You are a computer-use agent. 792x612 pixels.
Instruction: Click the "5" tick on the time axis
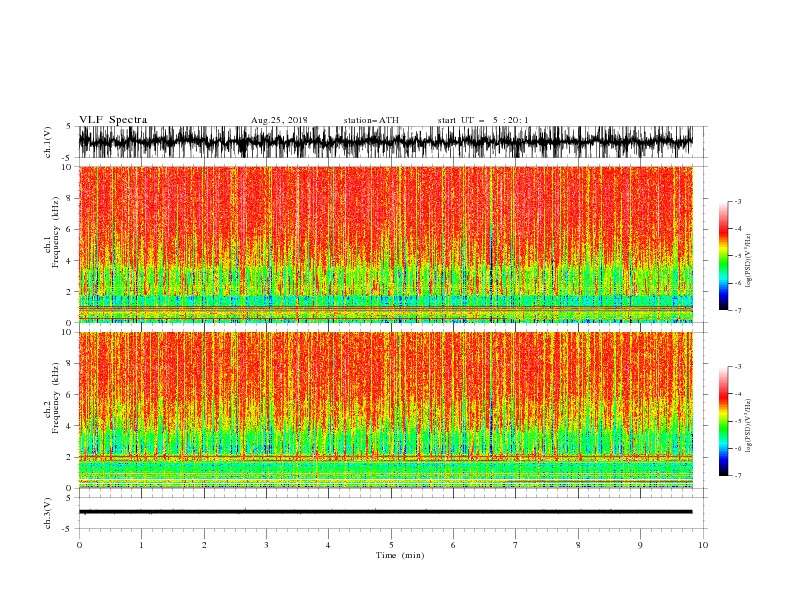391,545
